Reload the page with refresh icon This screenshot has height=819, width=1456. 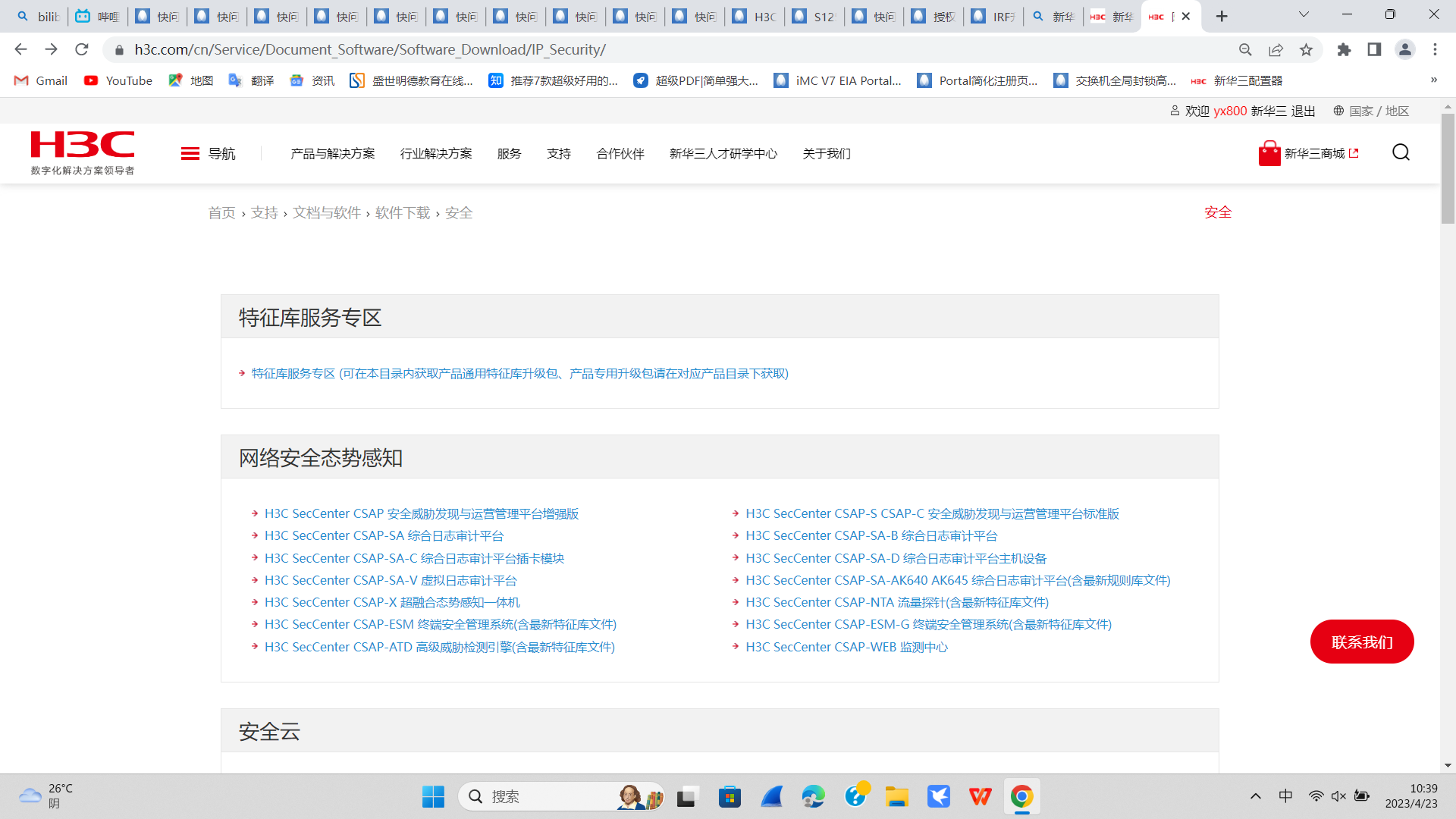click(82, 50)
